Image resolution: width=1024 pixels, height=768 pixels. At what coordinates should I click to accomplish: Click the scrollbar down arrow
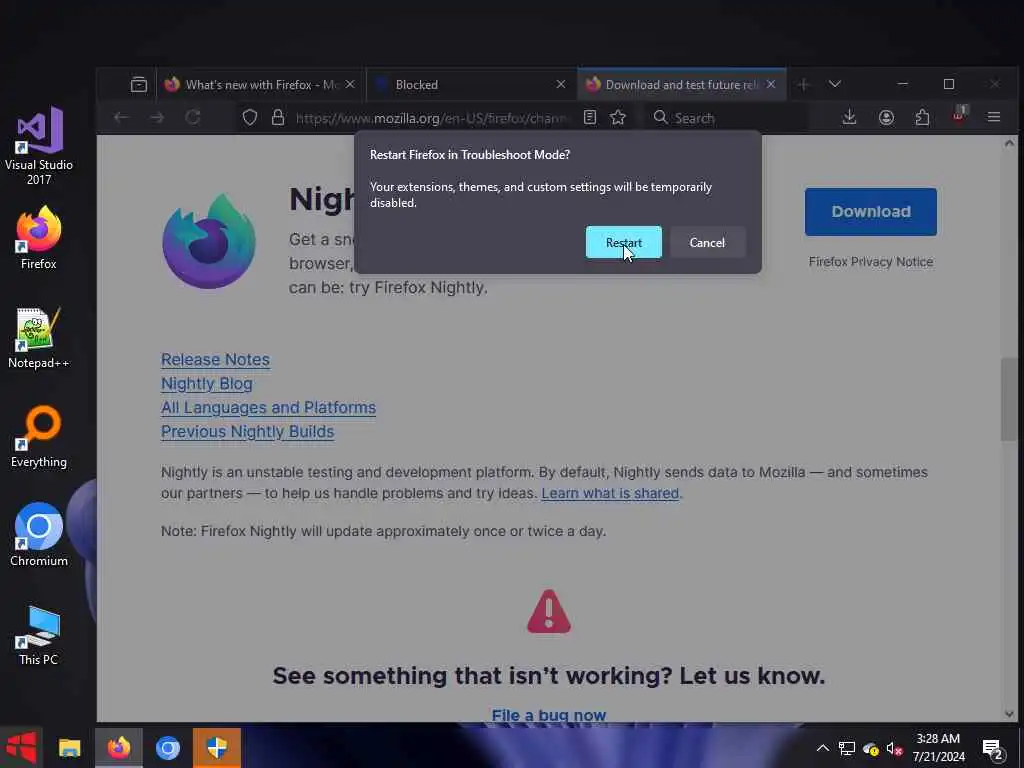coord(1009,714)
